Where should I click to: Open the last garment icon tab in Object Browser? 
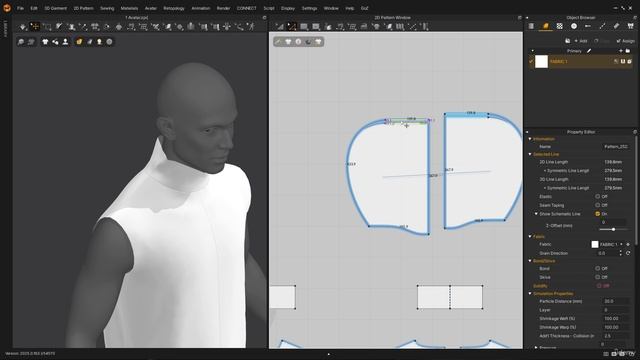tap(631, 26)
